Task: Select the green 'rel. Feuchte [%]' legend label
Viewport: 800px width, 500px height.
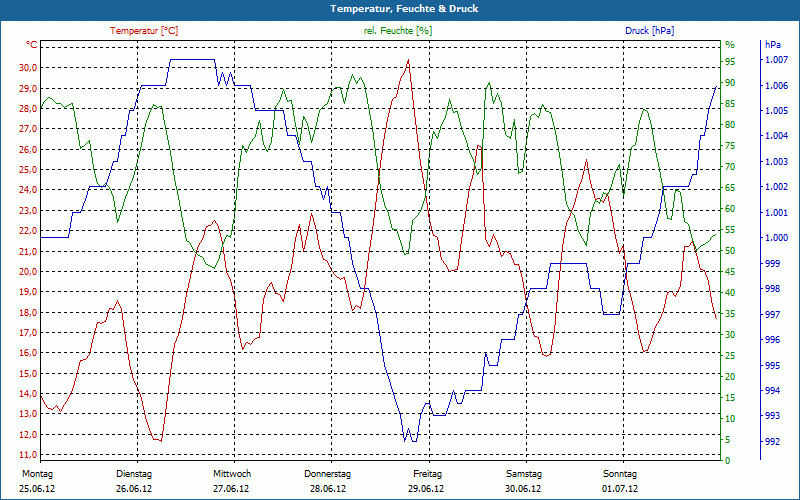Action: pos(398,31)
